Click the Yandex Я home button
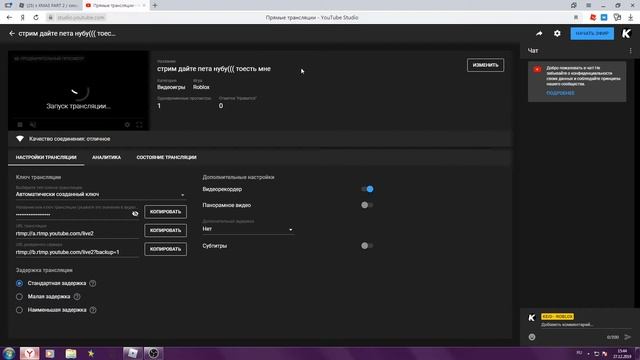 click(x=22, y=18)
